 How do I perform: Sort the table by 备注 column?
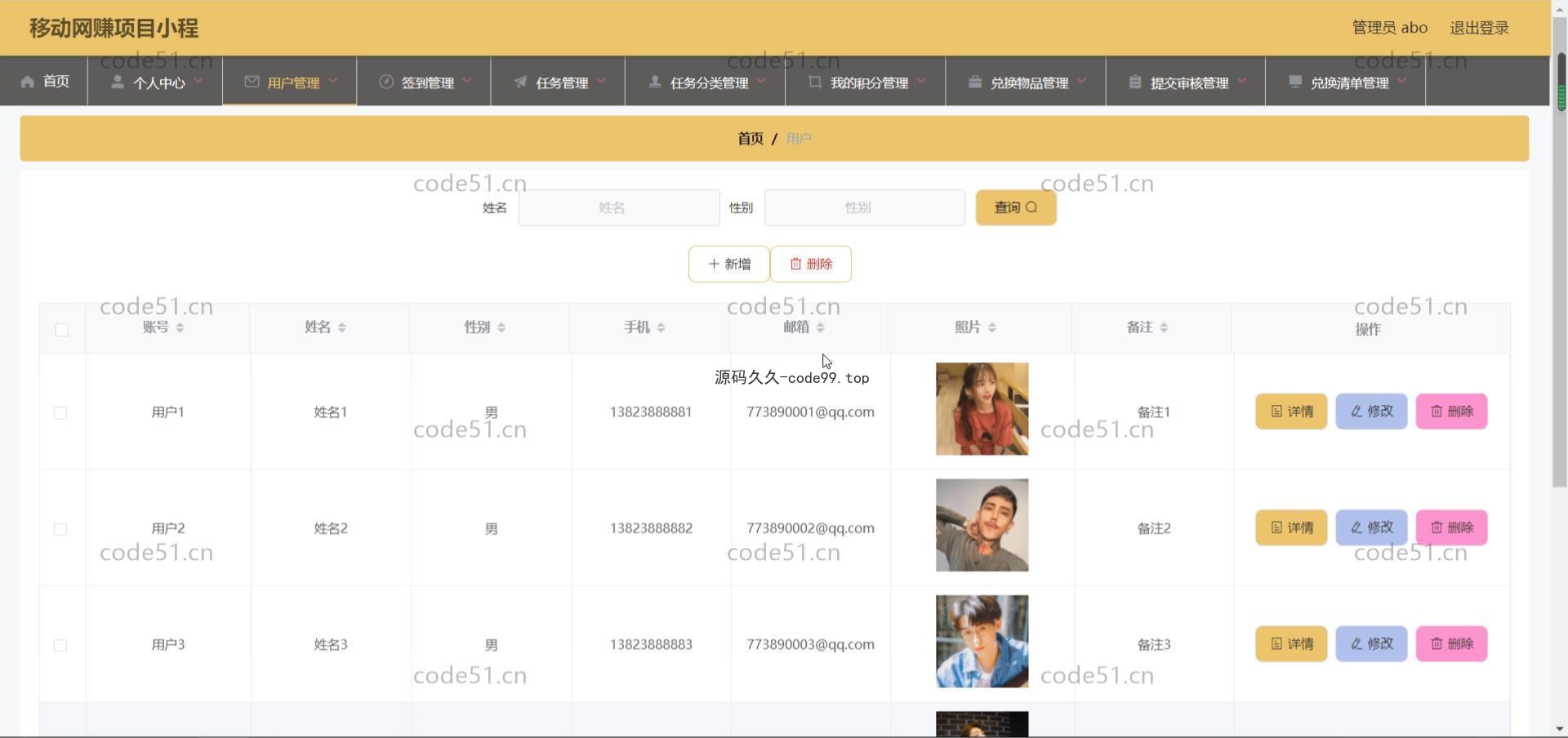tap(1164, 327)
